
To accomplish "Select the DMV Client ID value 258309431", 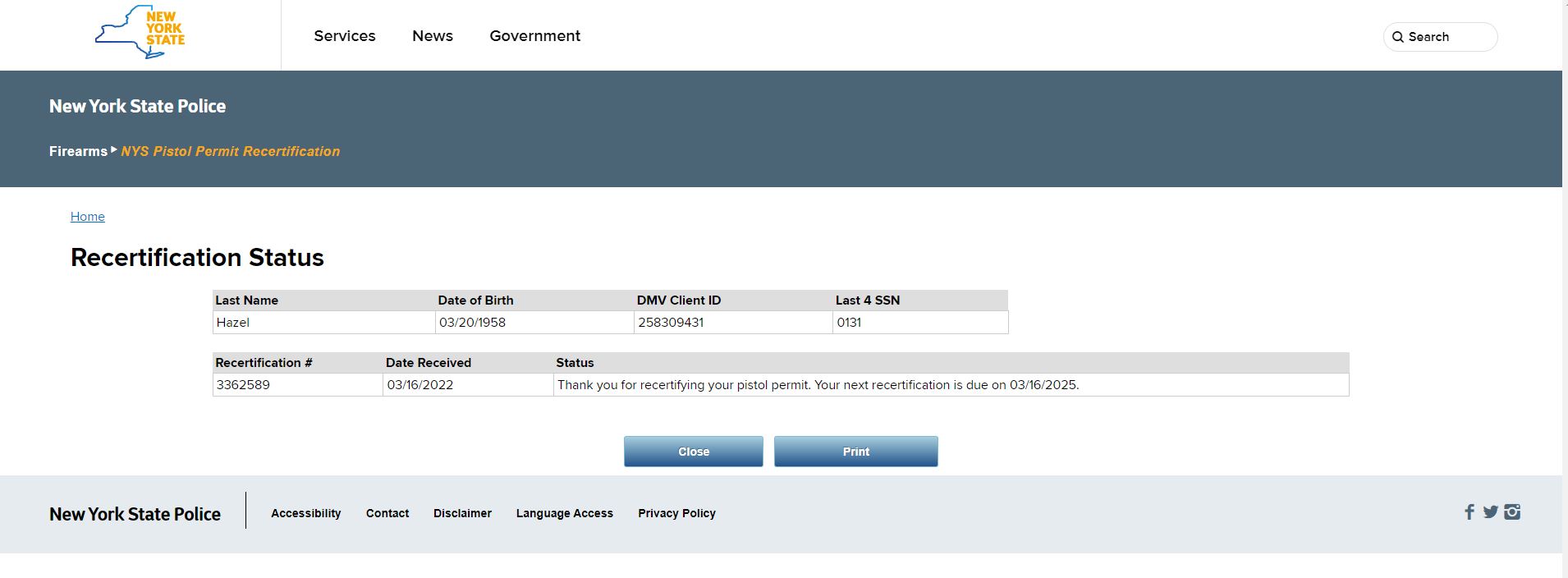I will [672, 323].
